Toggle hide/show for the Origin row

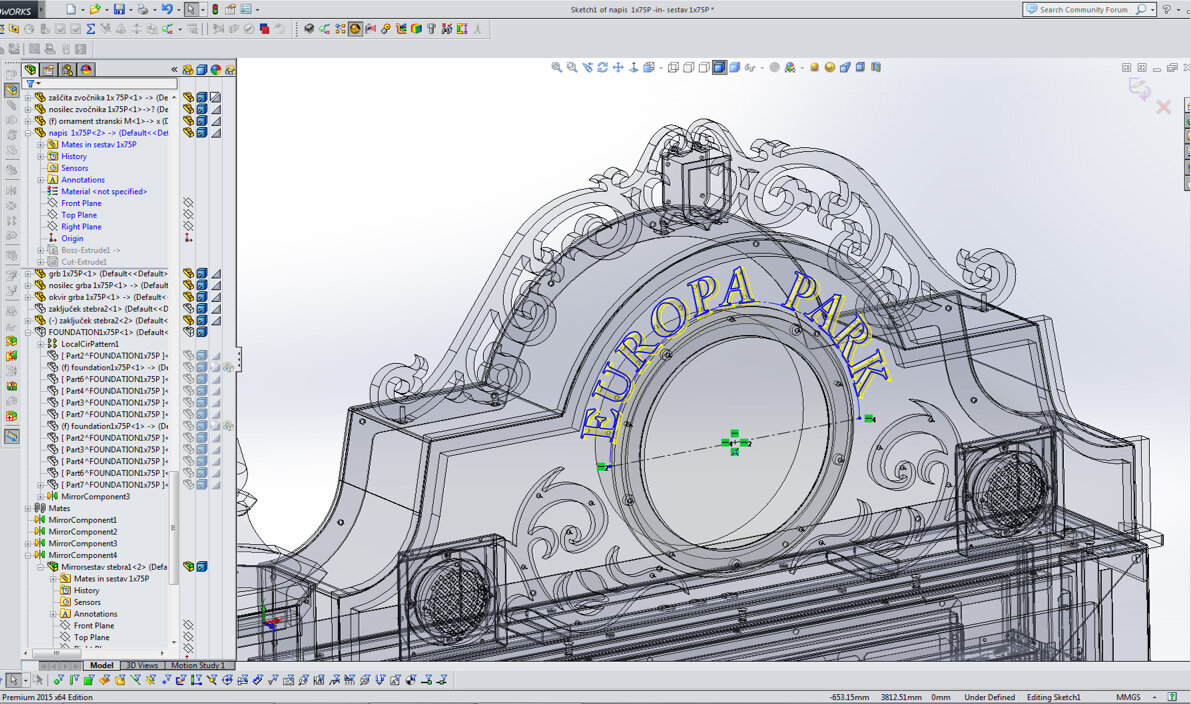point(188,238)
